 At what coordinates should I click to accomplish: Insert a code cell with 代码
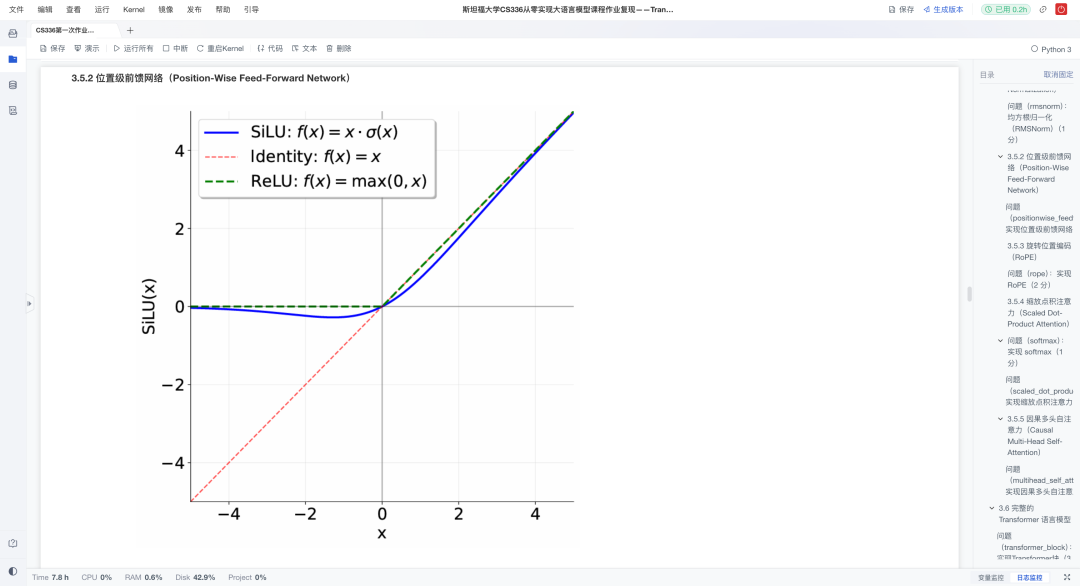coord(270,48)
